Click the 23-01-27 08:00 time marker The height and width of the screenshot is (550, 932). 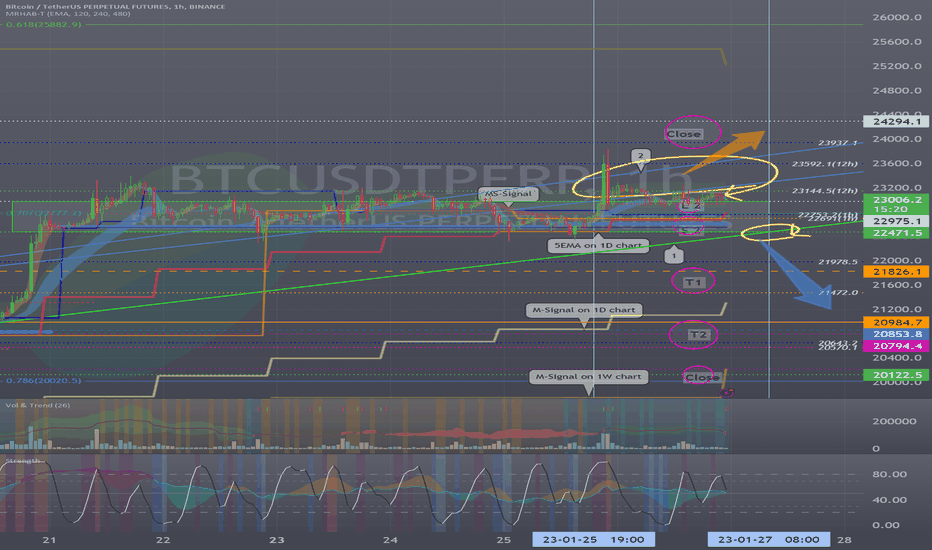(x=769, y=540)
